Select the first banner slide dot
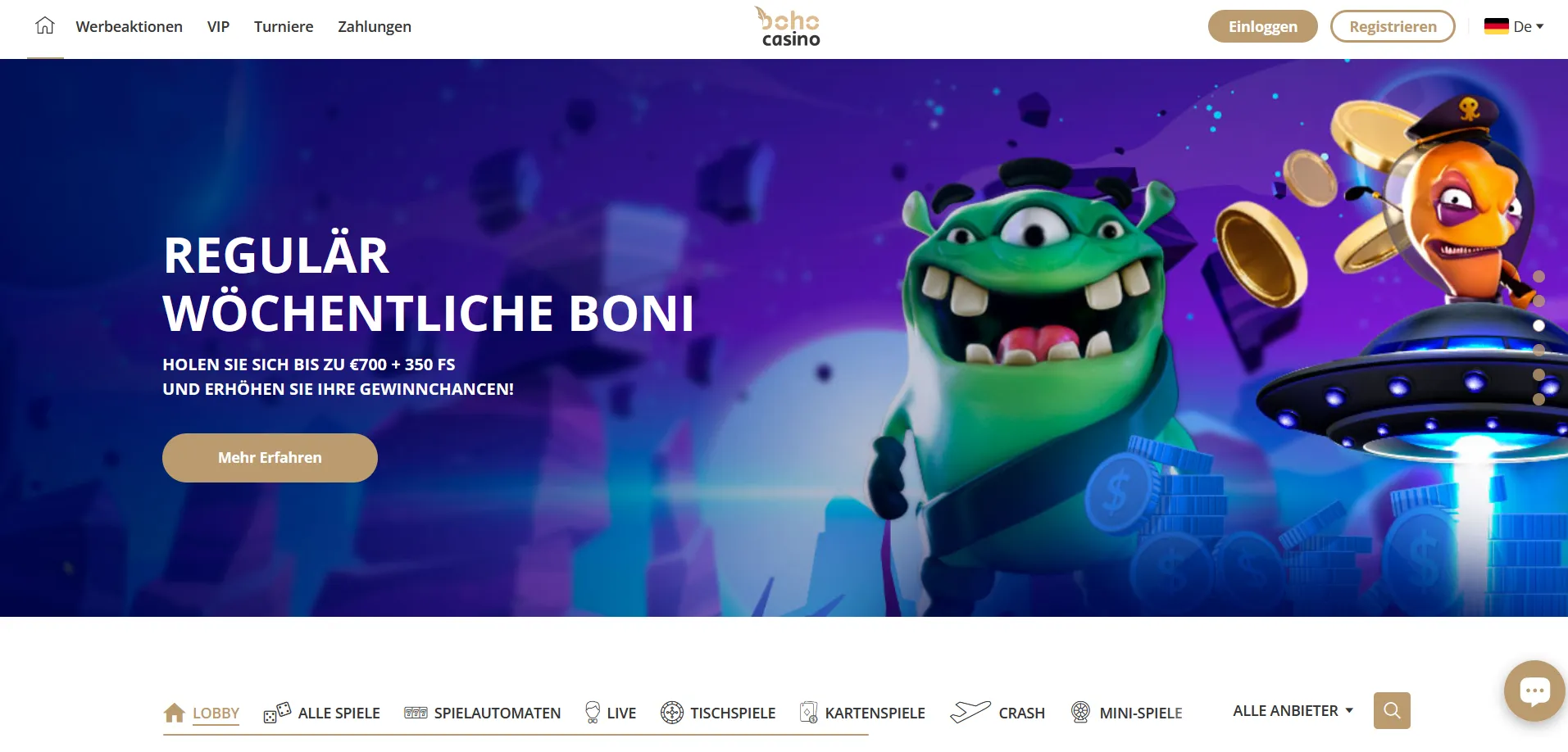 (x=1539, y=277)
